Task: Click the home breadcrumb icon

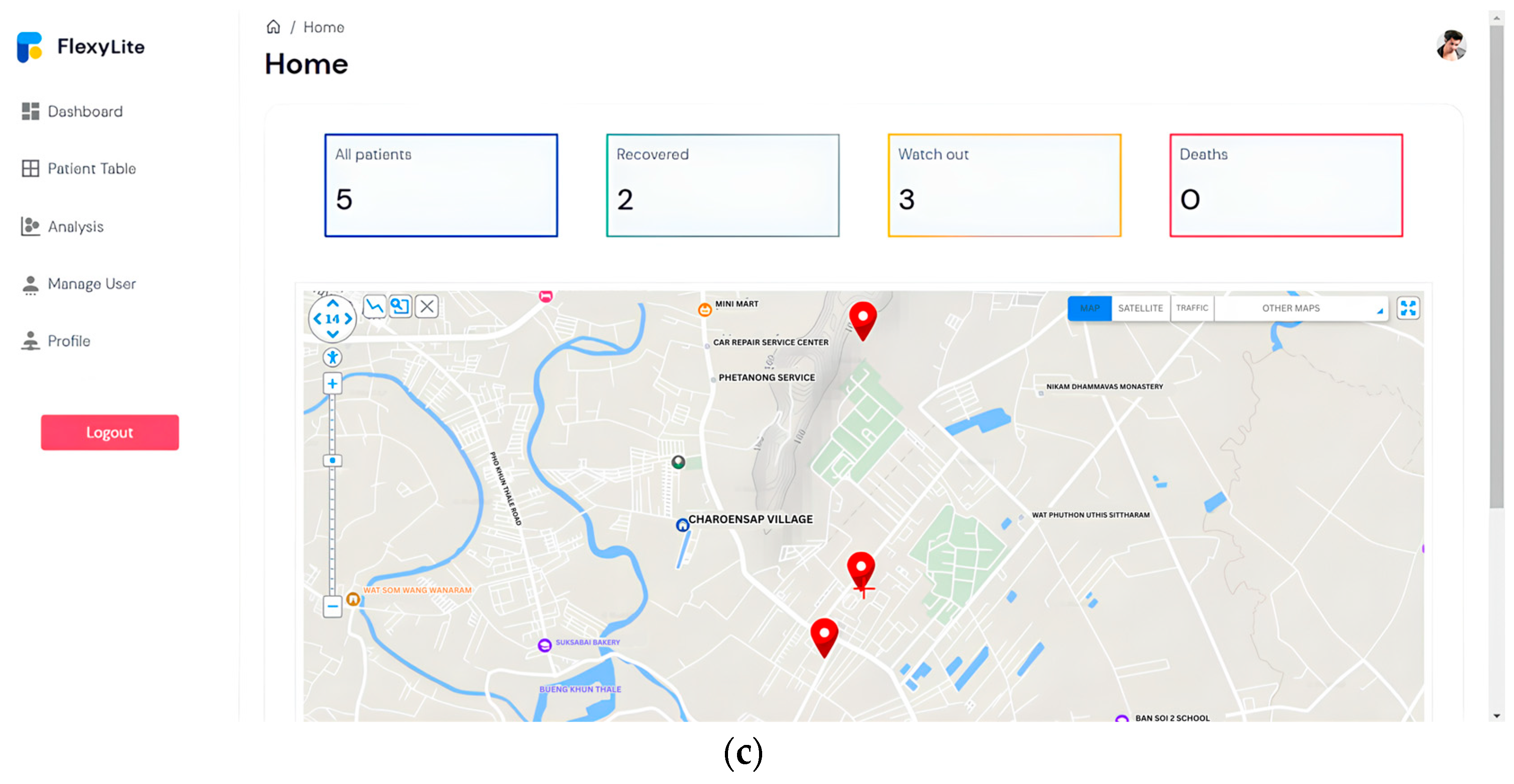Action: pyautogui.click(x=274, y=27)
